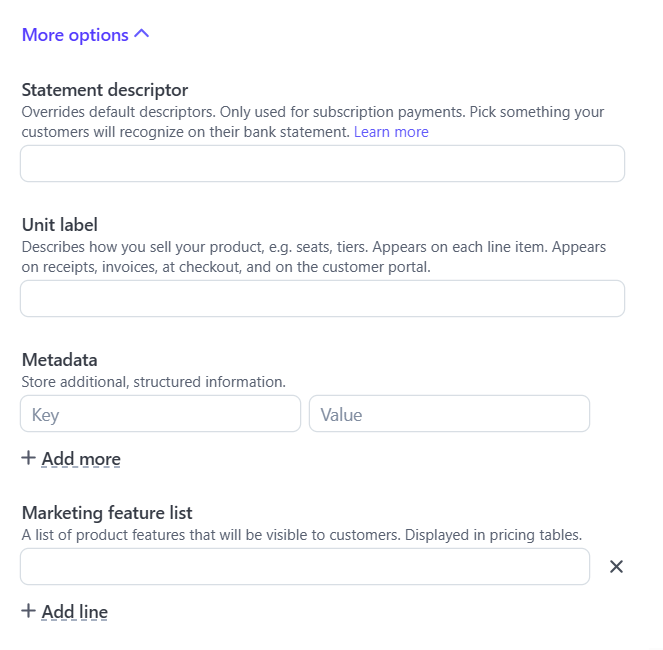Click the Metadata section heading
This screenshot has height=650, width=663.
(59, 360)
